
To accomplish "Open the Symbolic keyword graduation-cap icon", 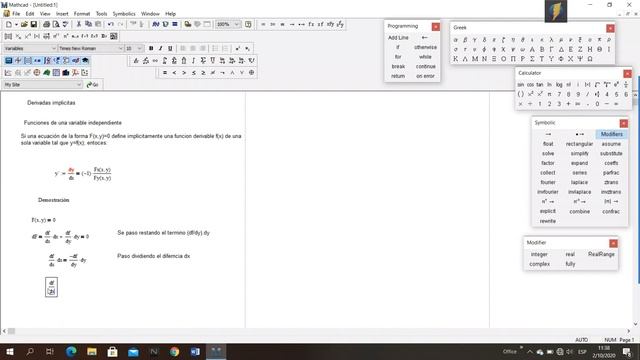I will (x=85, y=60).
